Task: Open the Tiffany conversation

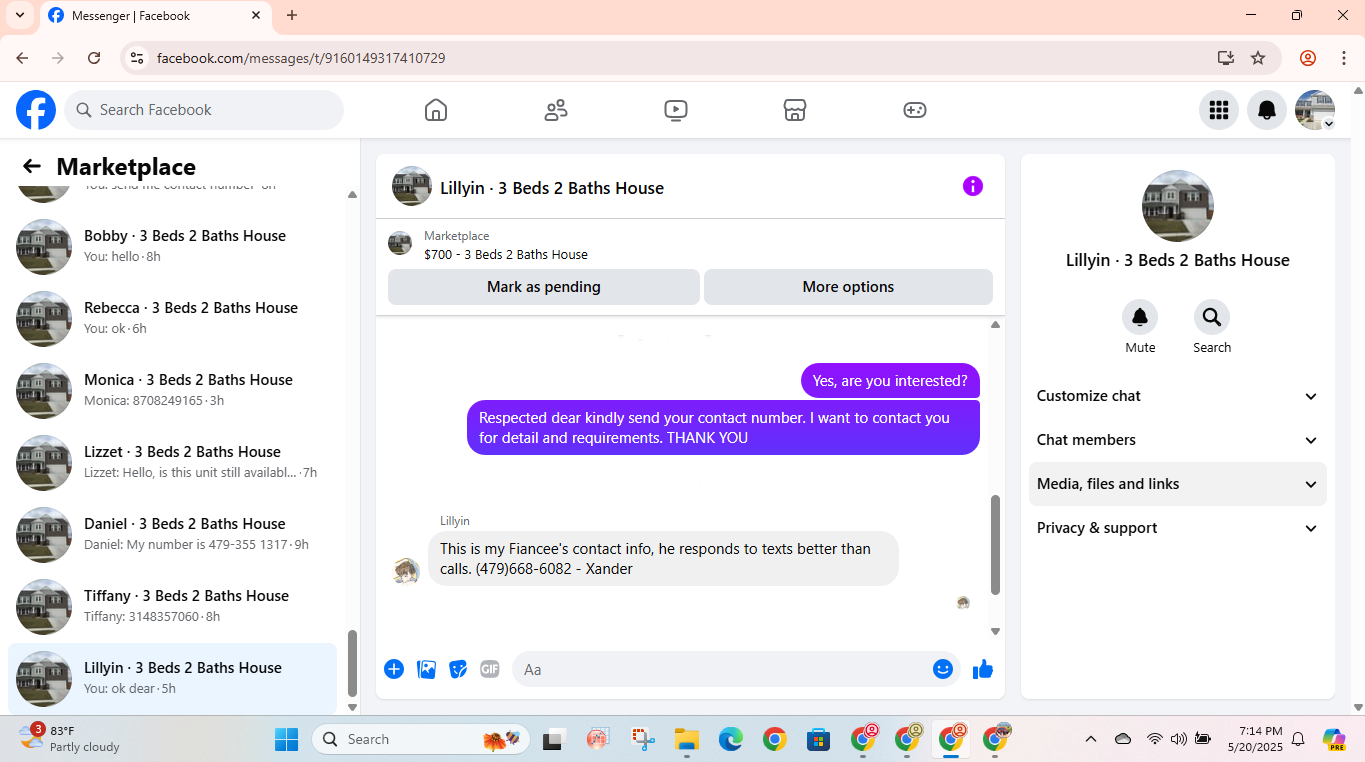Action: pyautogui.click(x=173, y=607)
